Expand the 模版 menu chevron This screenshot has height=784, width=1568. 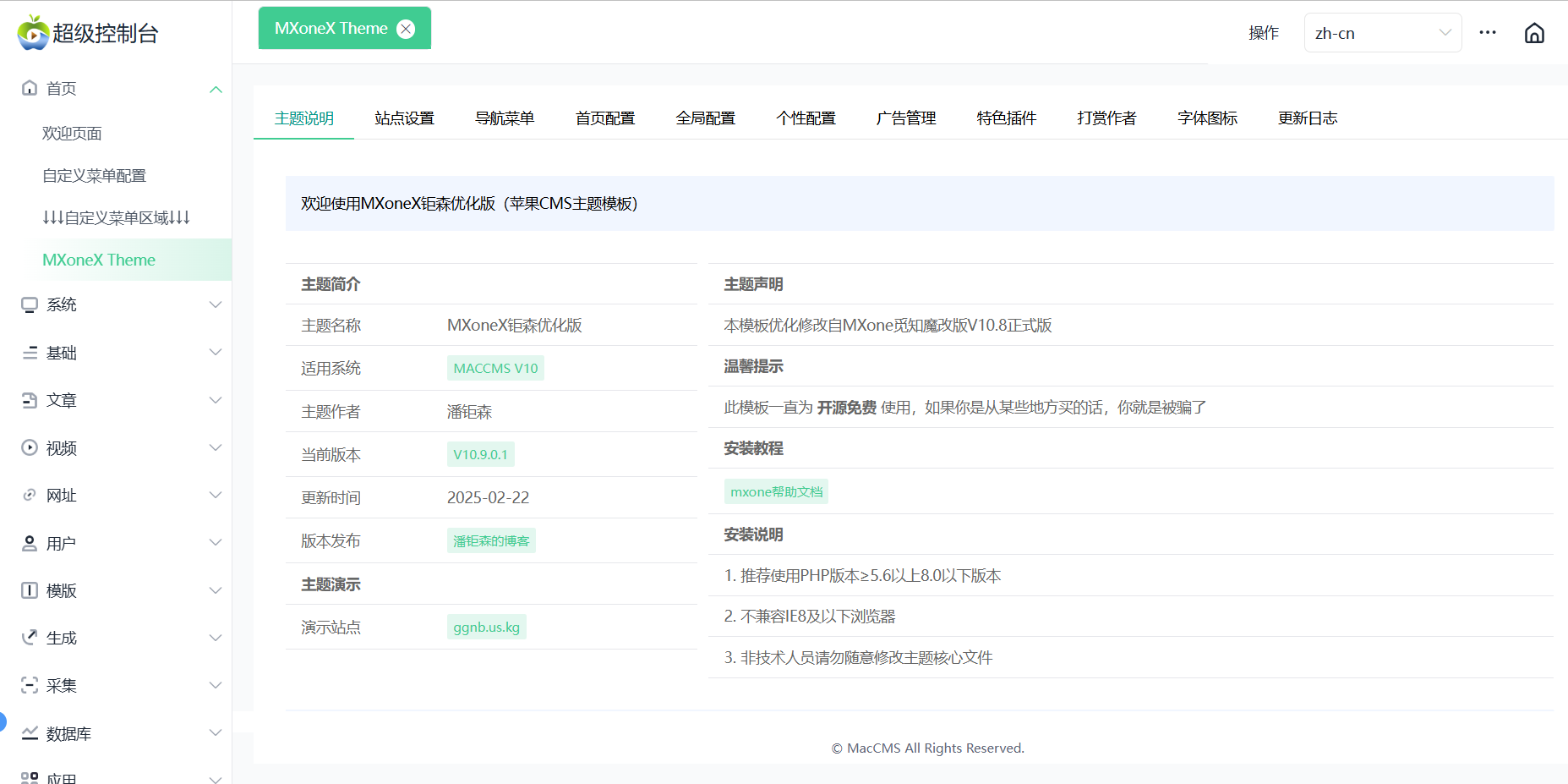[x=216, y=590]
